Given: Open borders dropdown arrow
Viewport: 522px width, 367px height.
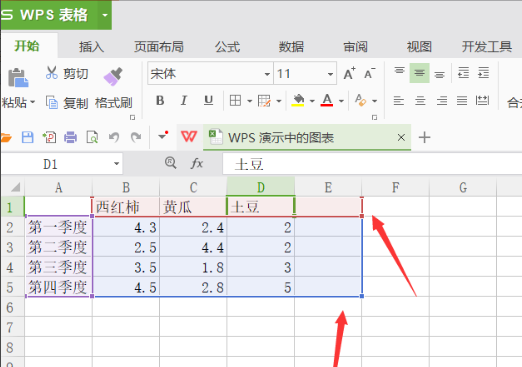Looking at the screenshot, I should click(249, 101).
